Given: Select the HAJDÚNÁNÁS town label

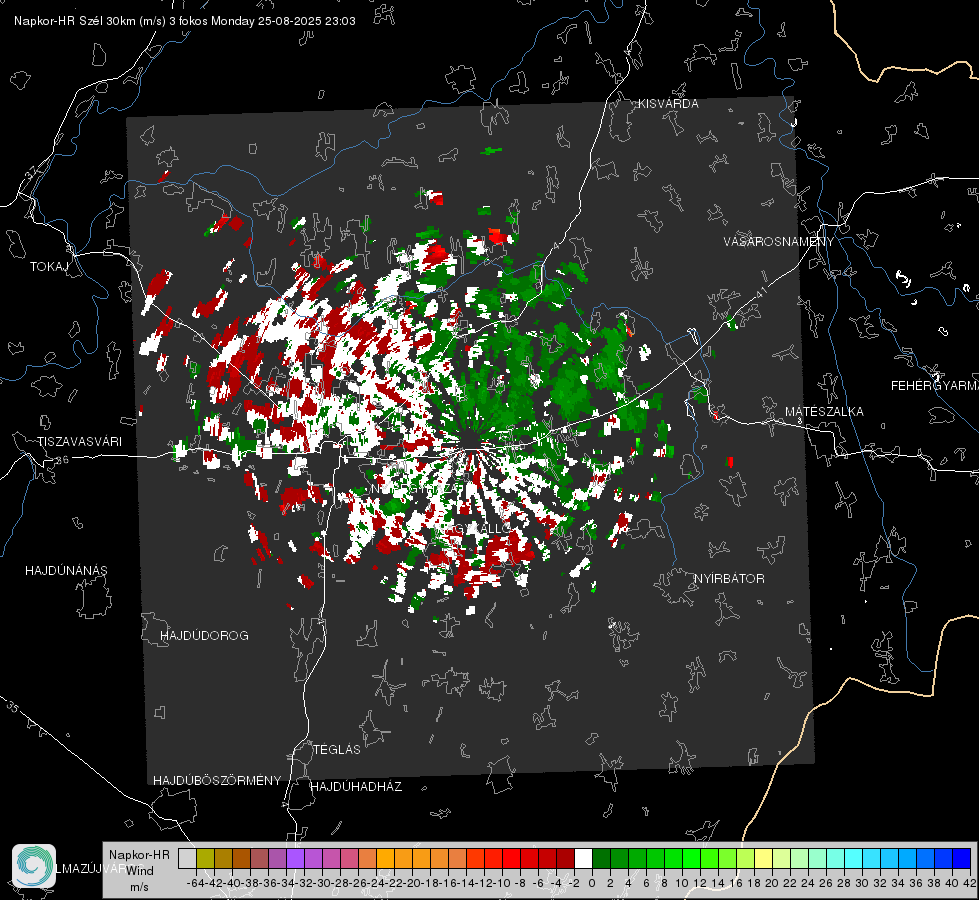Looking at the screenshot, I should [66, 571].
